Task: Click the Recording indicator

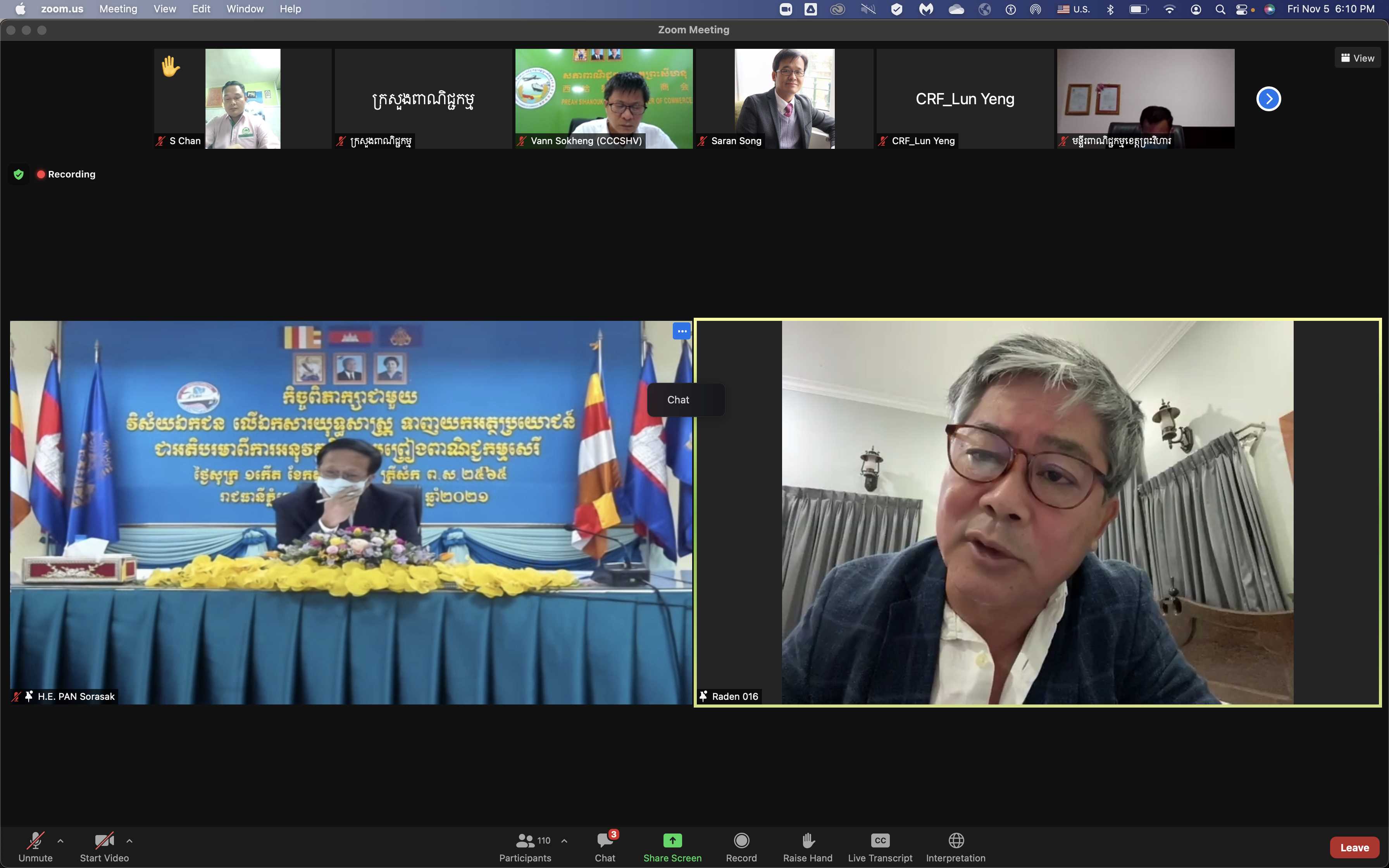Action: [66, 174]
